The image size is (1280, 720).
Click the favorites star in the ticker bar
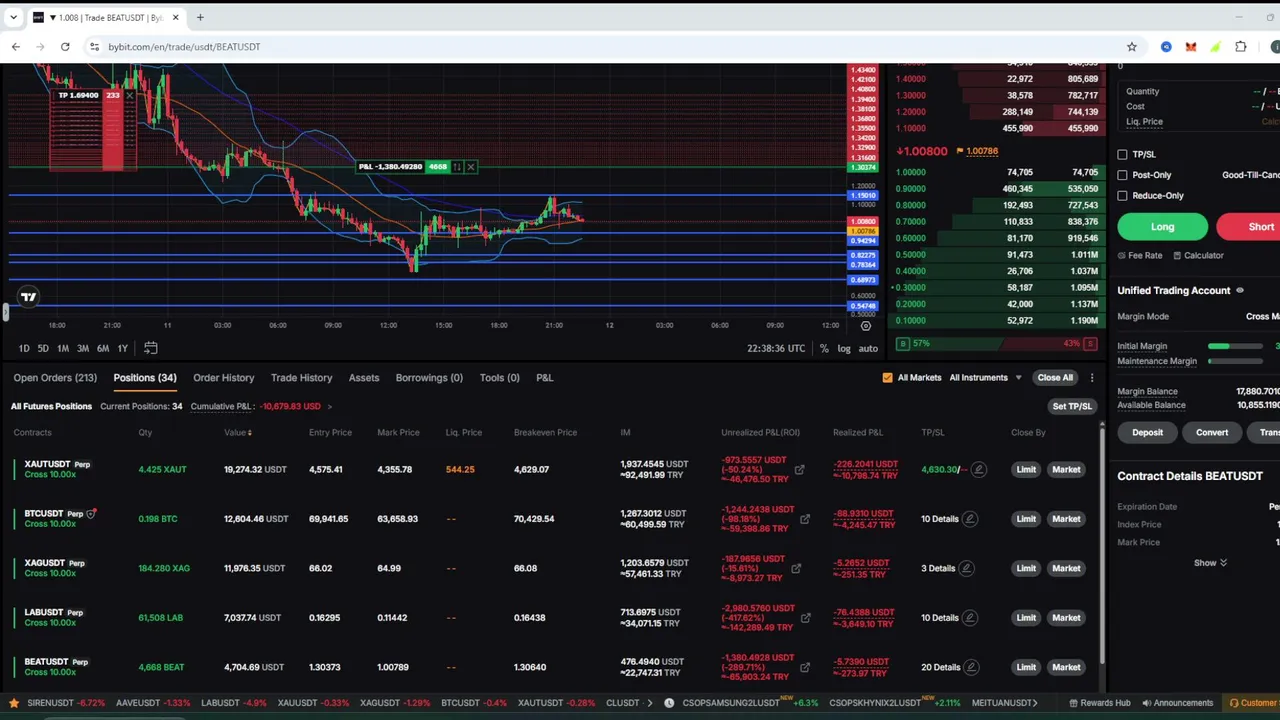pos(14,703)
